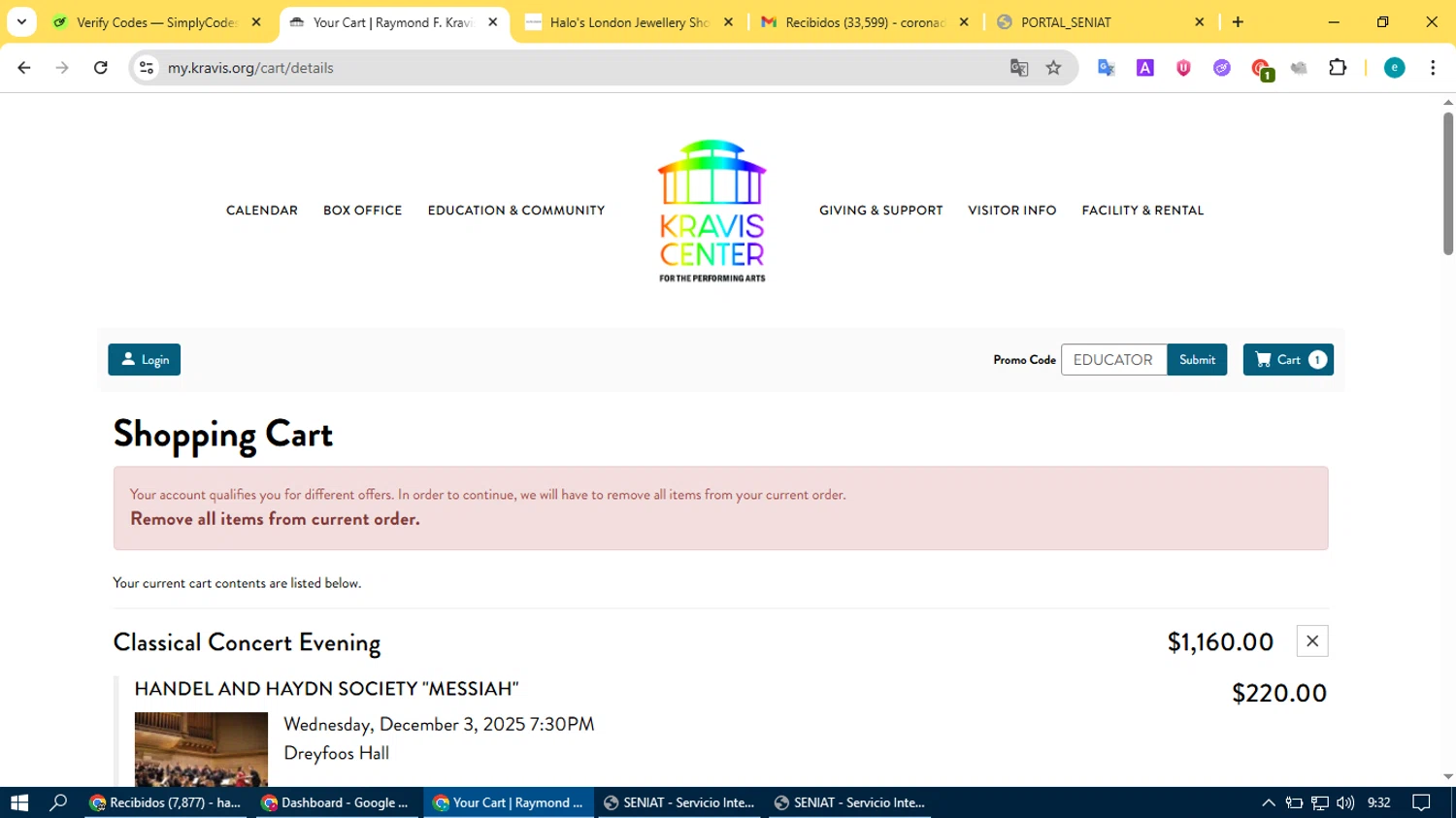Image resolution: width=1456 pixels, height=818 pixels.
Task: Close the PORTAL_SENIAT tab
Action: tap(1199, 21)
